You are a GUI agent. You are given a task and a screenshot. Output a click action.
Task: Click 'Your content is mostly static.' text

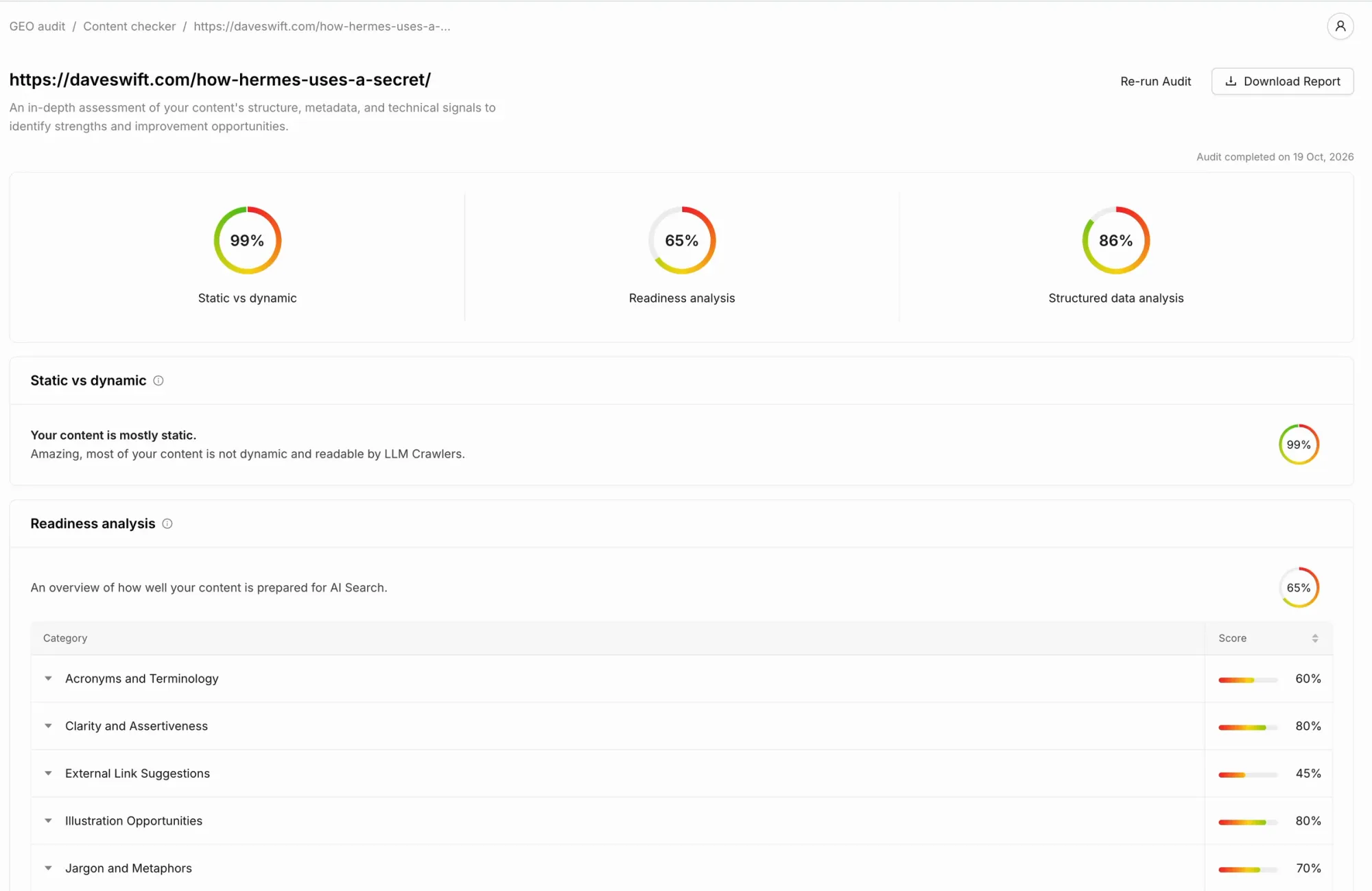(113, 435)
